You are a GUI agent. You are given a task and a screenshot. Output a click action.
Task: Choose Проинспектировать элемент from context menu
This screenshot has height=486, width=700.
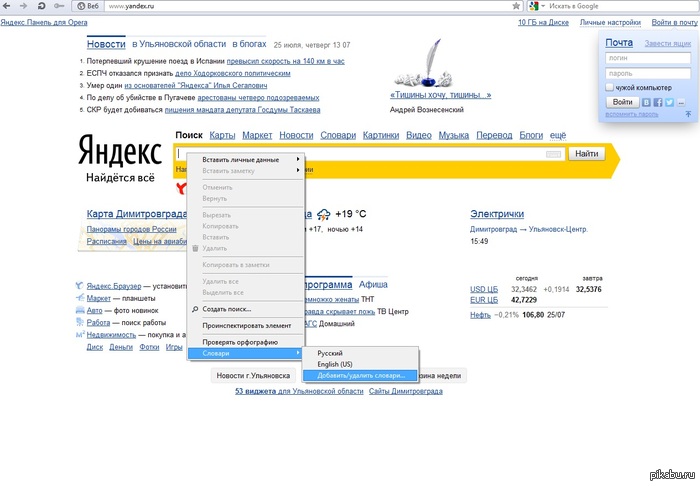pos(247,326)
